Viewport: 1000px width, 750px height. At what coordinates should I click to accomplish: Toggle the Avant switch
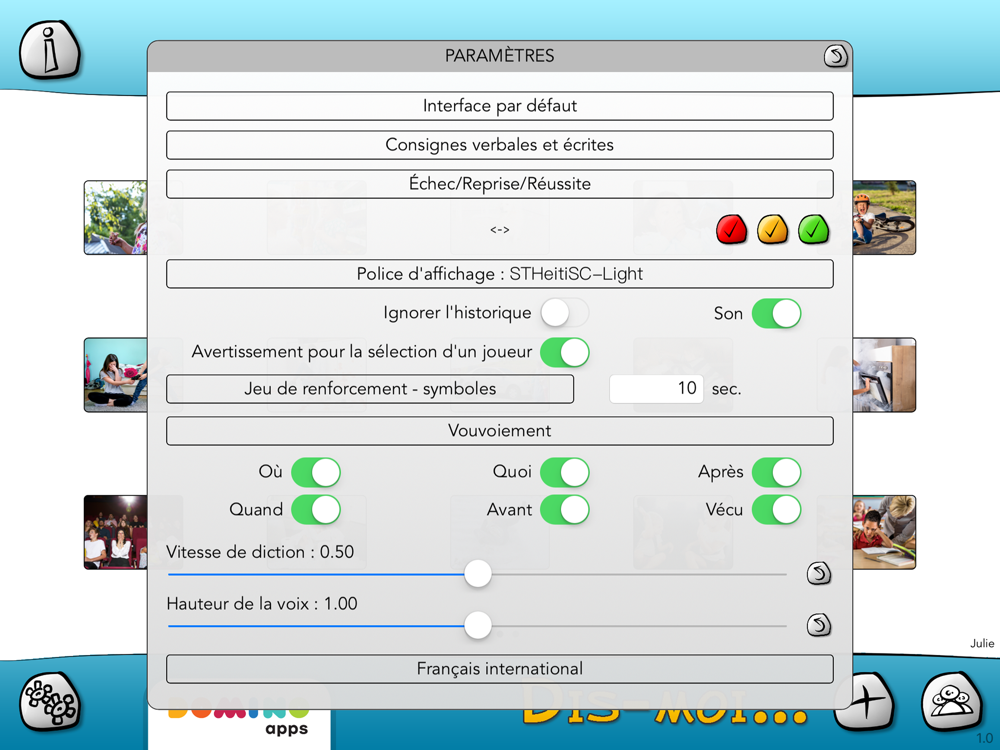pos(564,510)
